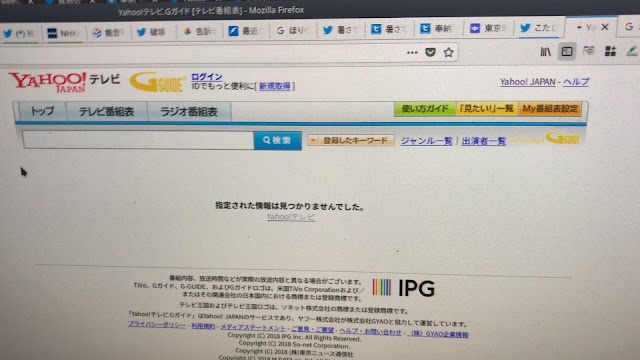Switch to the 最近 tab
640x360 pixels.
pos(246,31)
